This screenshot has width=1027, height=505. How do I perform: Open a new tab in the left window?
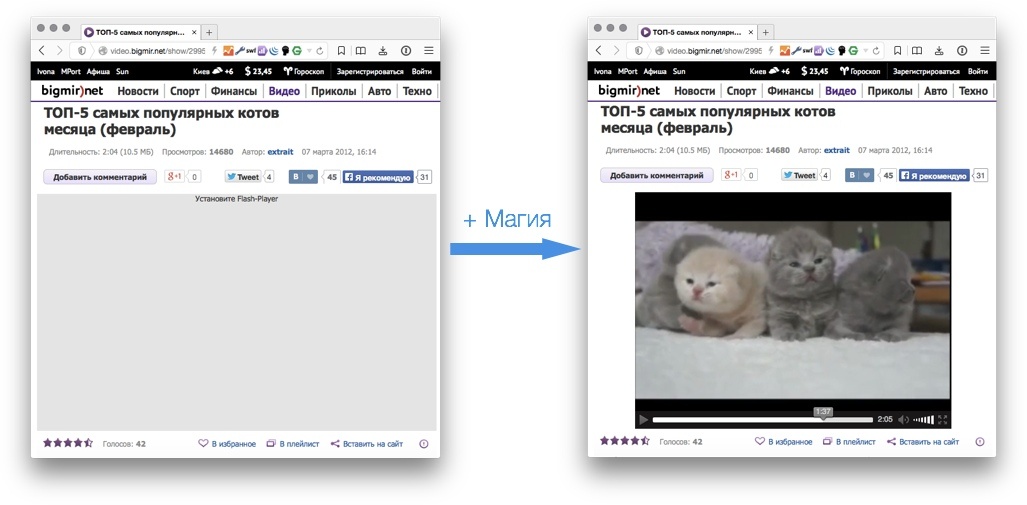[x=209, y=31]
